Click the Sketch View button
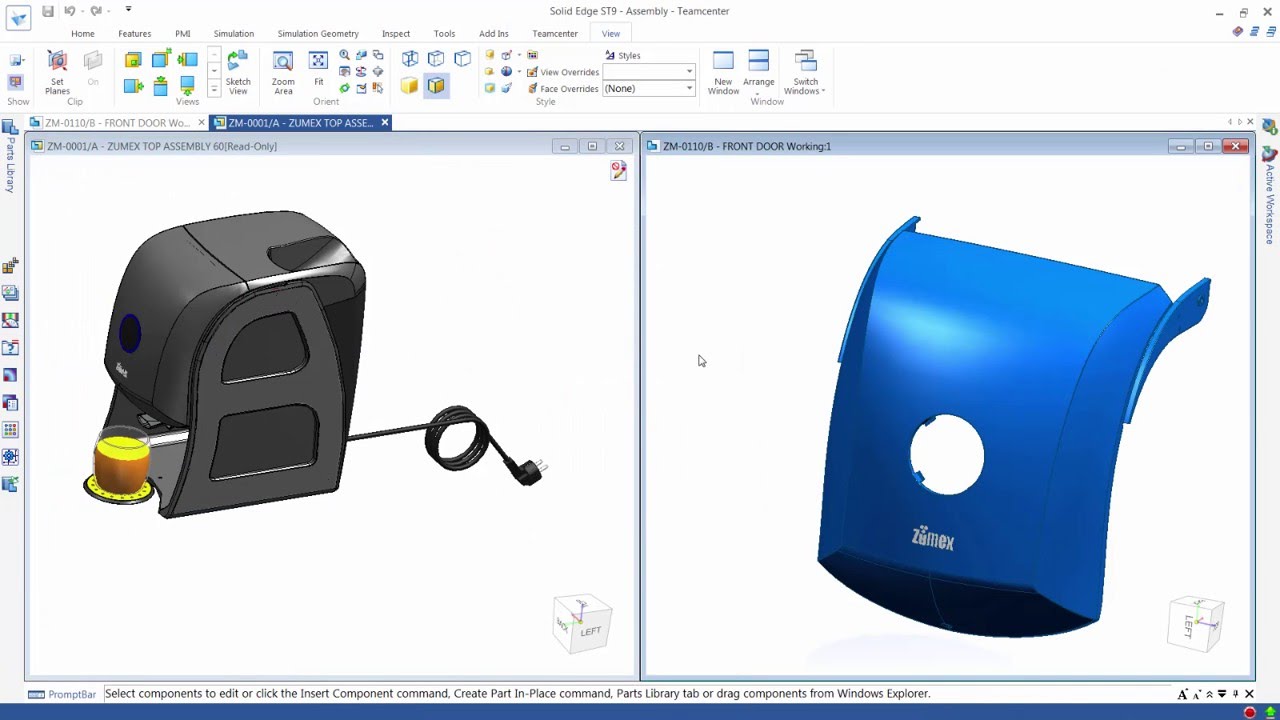The height and width of the screenshot is (720, 1280). (x=238, y=73)
